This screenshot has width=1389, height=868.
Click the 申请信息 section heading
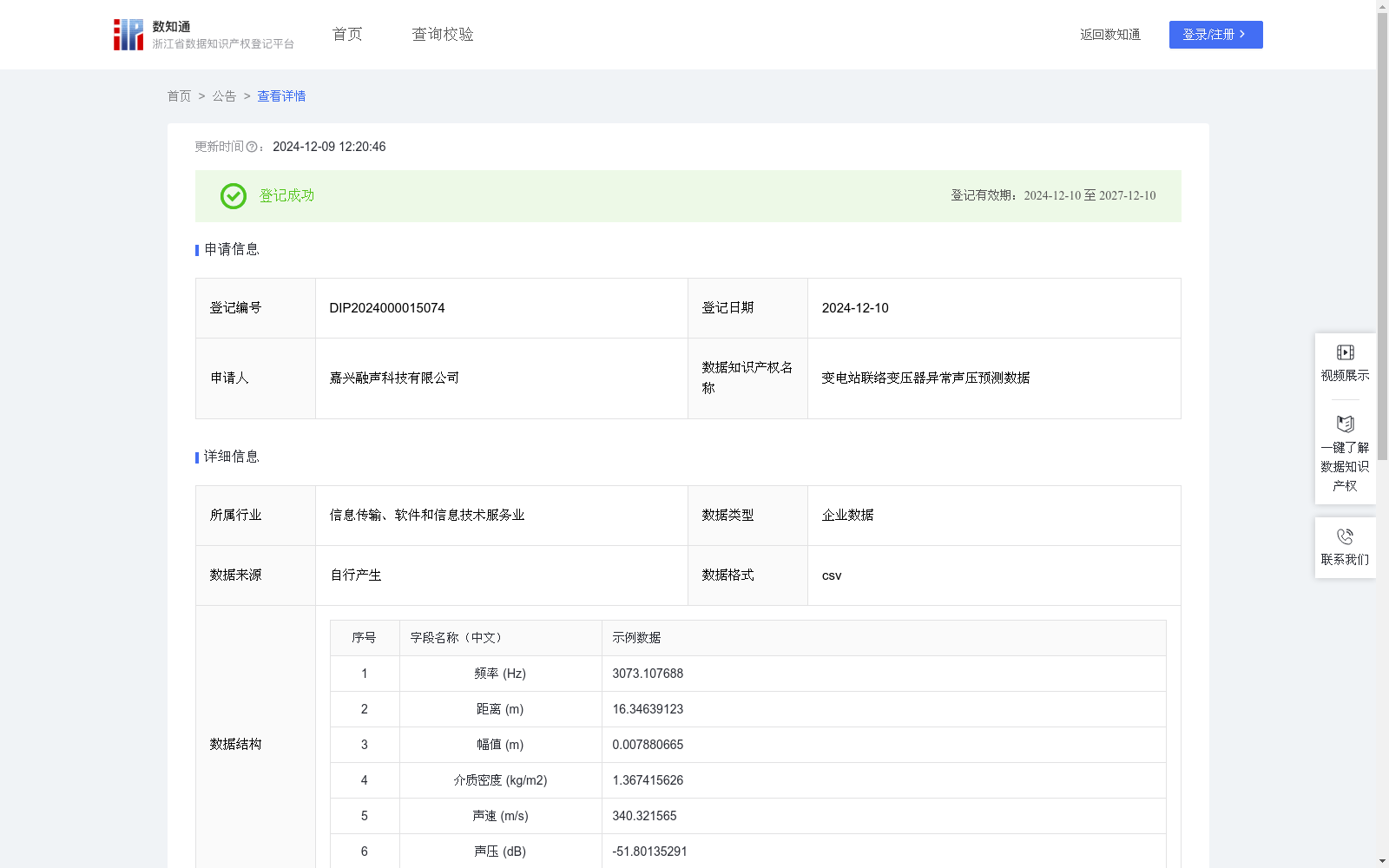[x=232, y=250]
